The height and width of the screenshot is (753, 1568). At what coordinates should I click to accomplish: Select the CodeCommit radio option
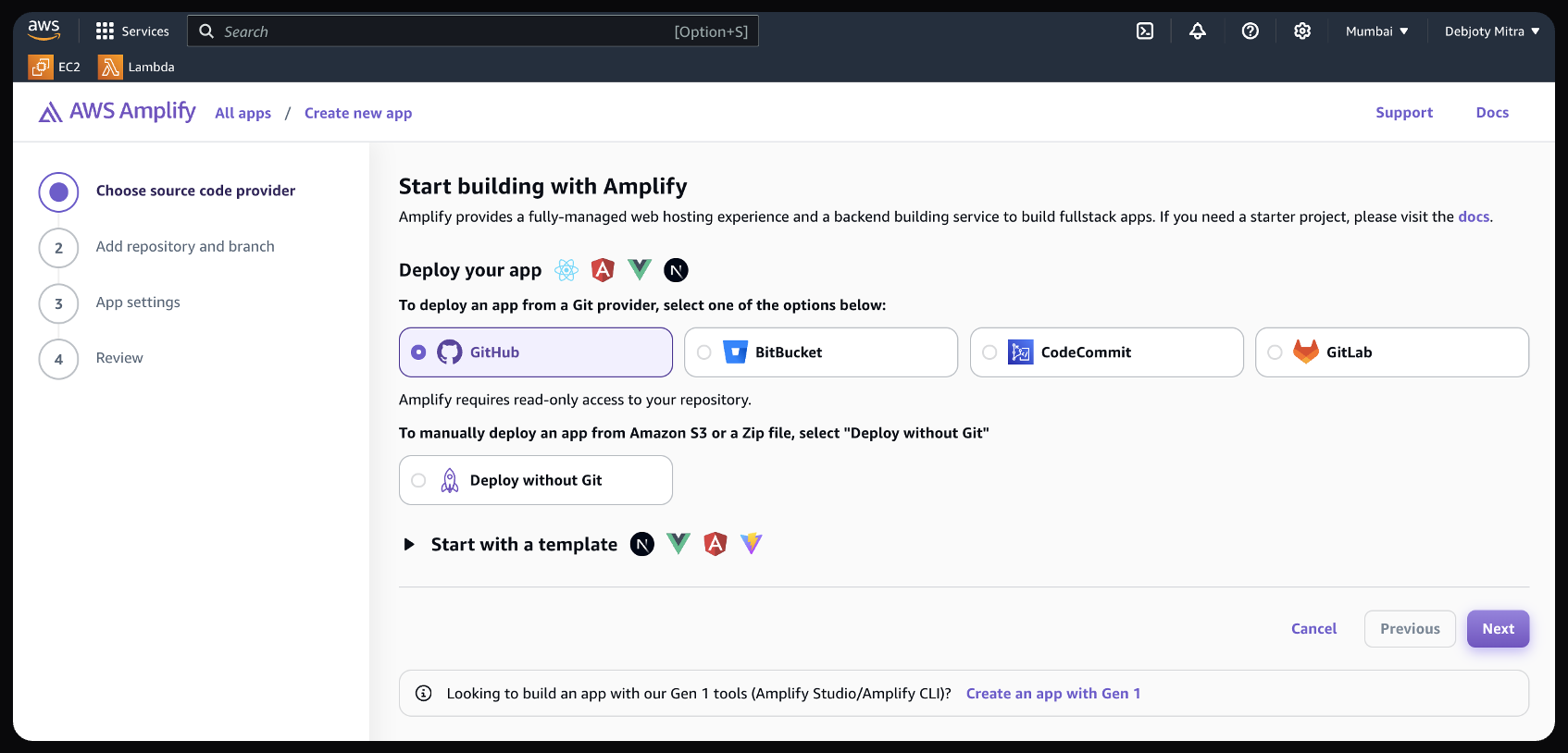[1107, 352]
